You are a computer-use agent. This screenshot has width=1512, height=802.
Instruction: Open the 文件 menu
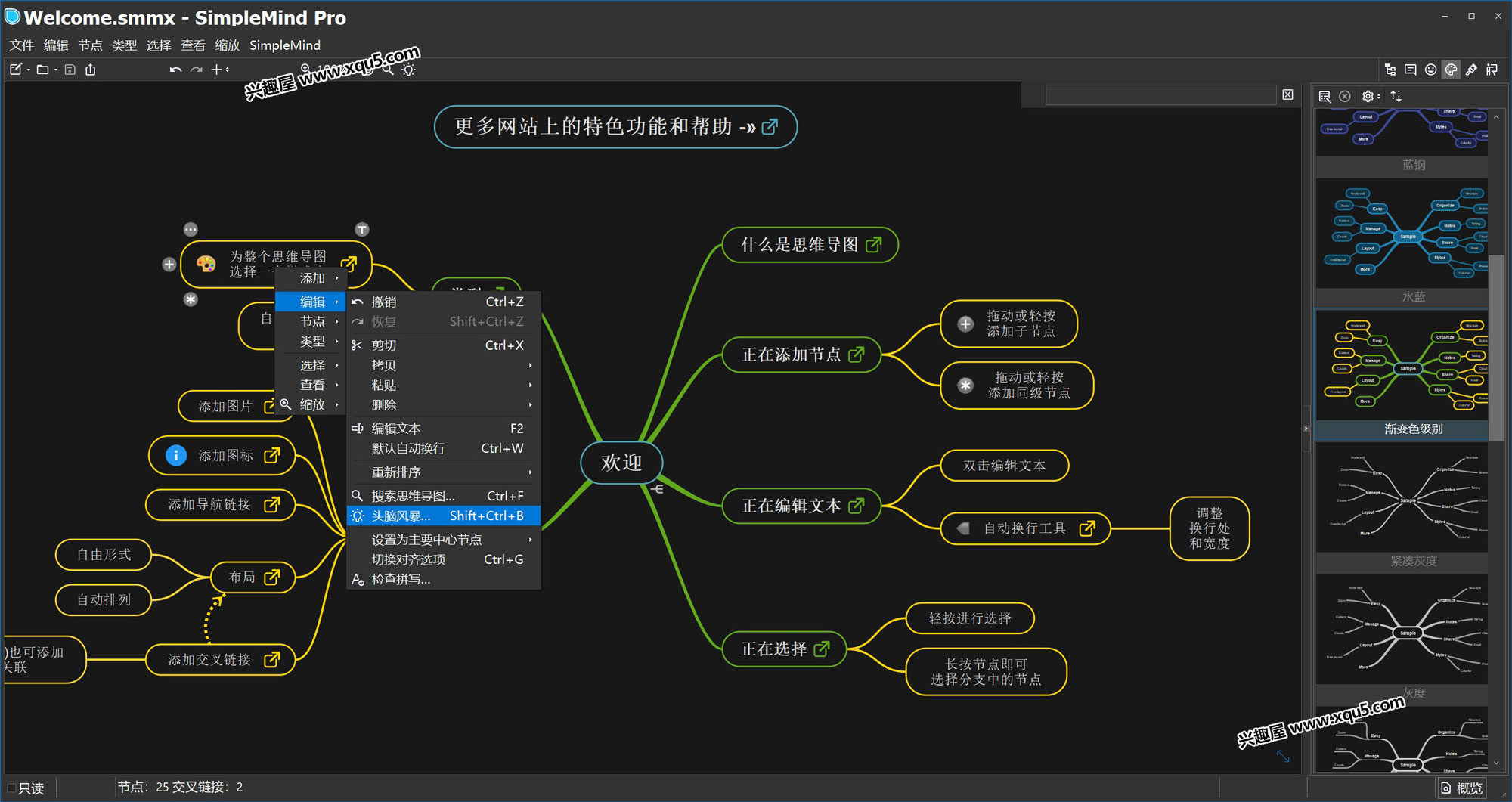[x=21, y=45]
